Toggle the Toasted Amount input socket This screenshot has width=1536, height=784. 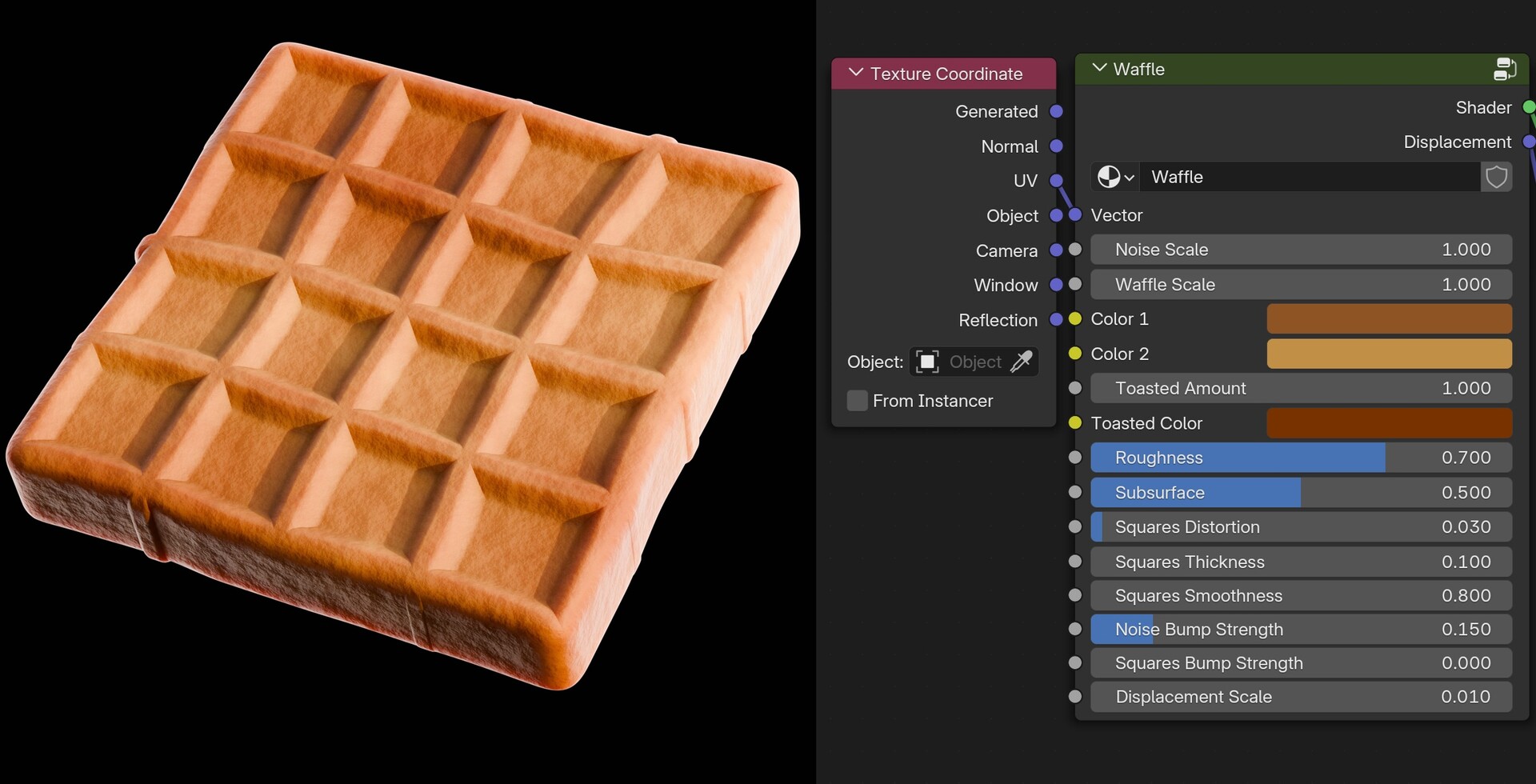(1074, 388)
